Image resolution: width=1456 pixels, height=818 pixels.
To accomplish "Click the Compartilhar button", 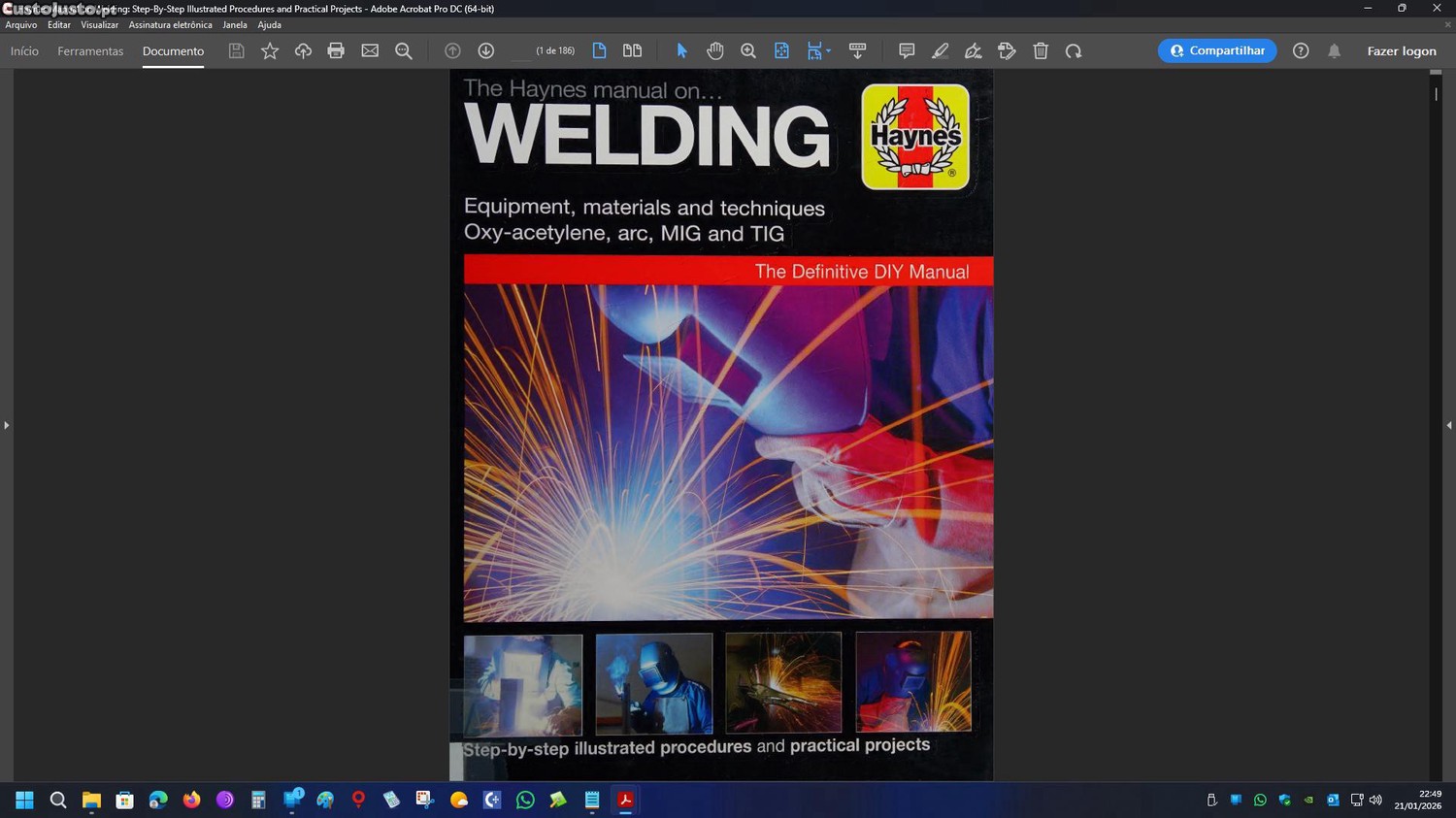I will (x=1217, y=50).
